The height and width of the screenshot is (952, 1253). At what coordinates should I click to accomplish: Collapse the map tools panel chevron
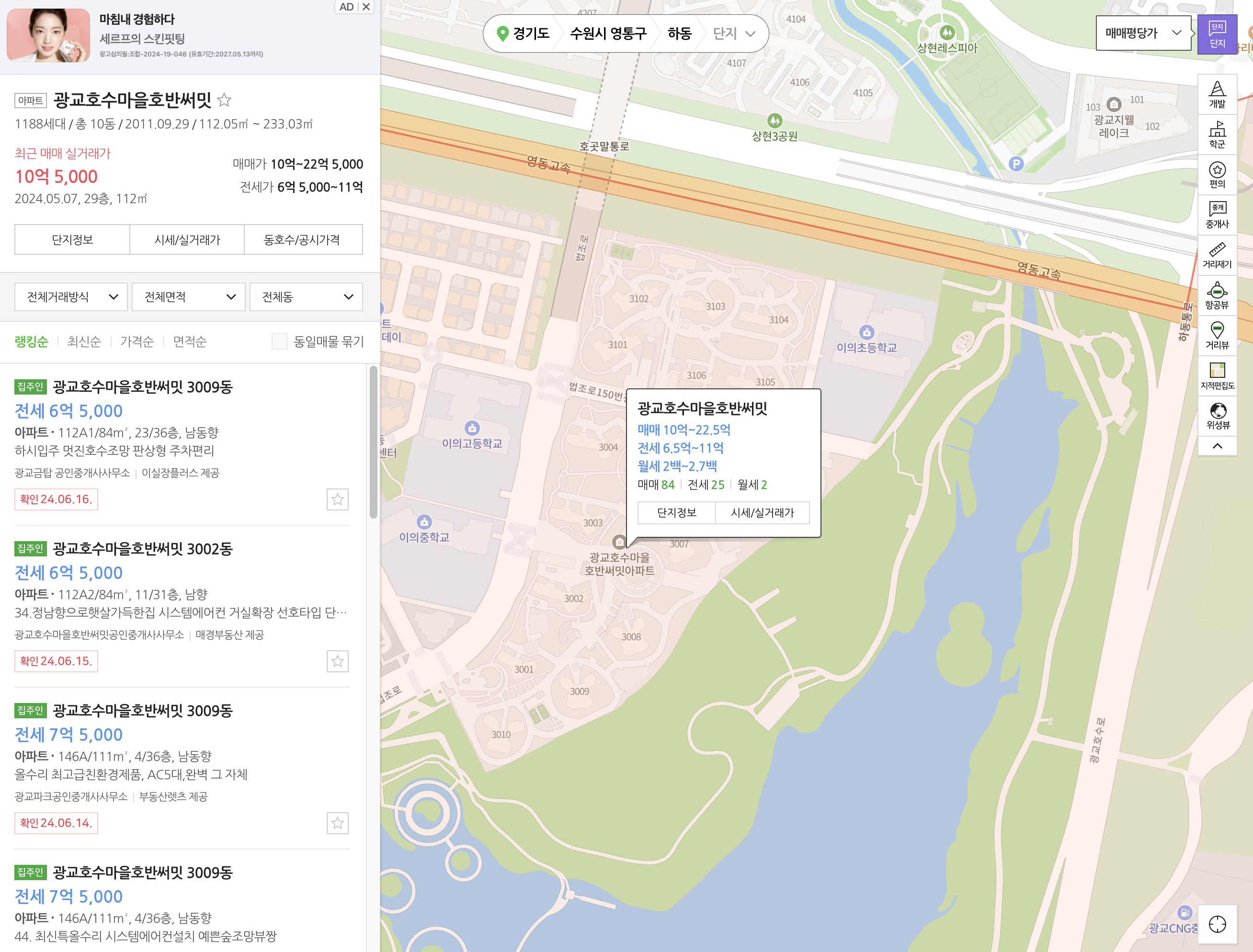coord(1217,446)
